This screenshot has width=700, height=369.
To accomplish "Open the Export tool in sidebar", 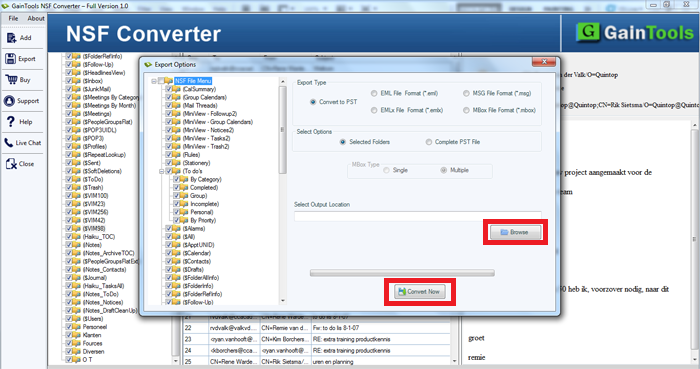I will [11, 58].
